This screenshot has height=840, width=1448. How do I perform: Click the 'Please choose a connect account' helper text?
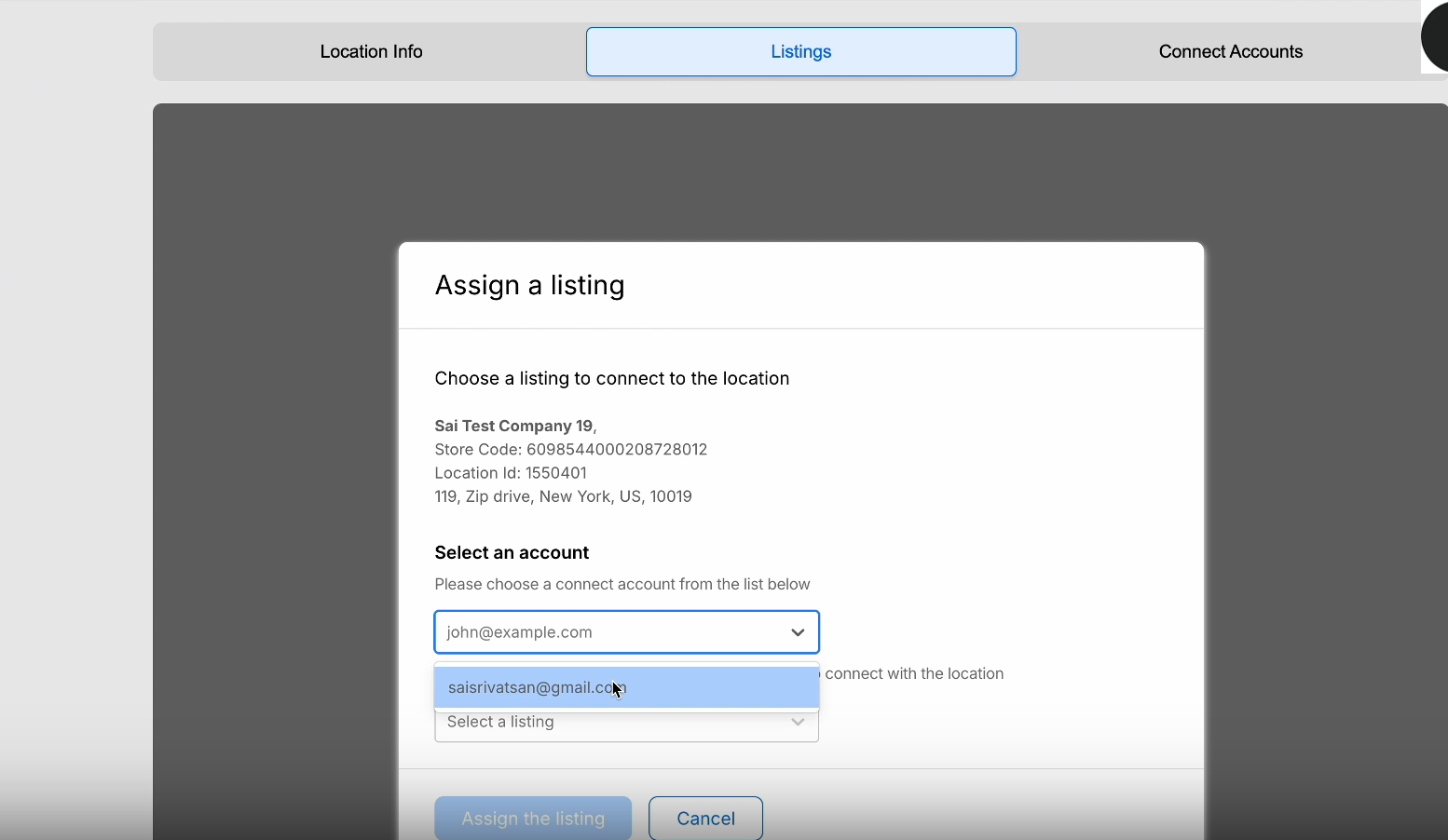[x=622, y=585]
